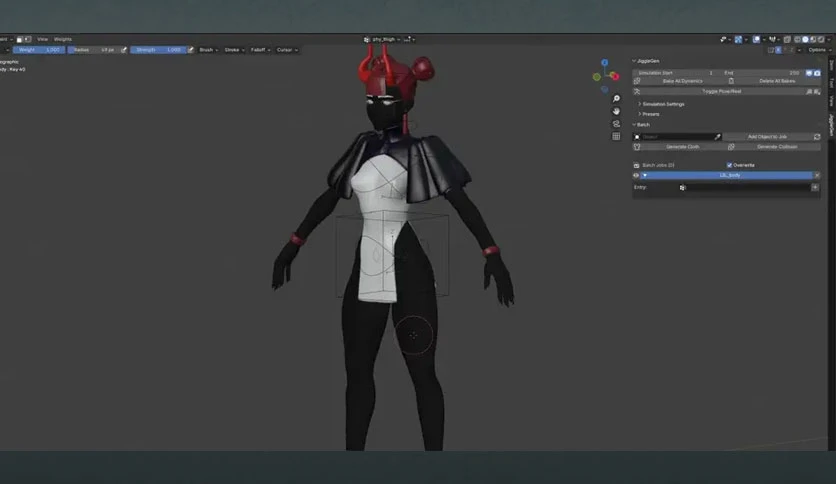This screenshot has height=484, width=836.
Task: Collapse the Batch section
Action: coord(641,125)
